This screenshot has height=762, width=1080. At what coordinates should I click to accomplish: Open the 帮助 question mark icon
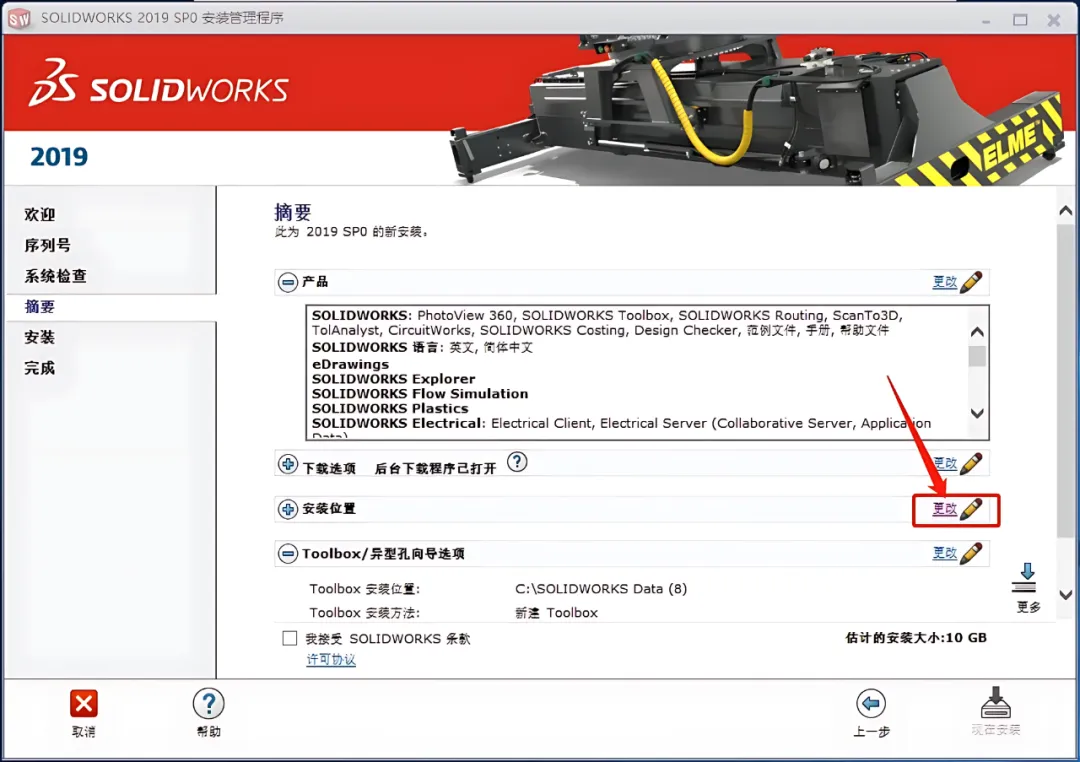(208, 703)
